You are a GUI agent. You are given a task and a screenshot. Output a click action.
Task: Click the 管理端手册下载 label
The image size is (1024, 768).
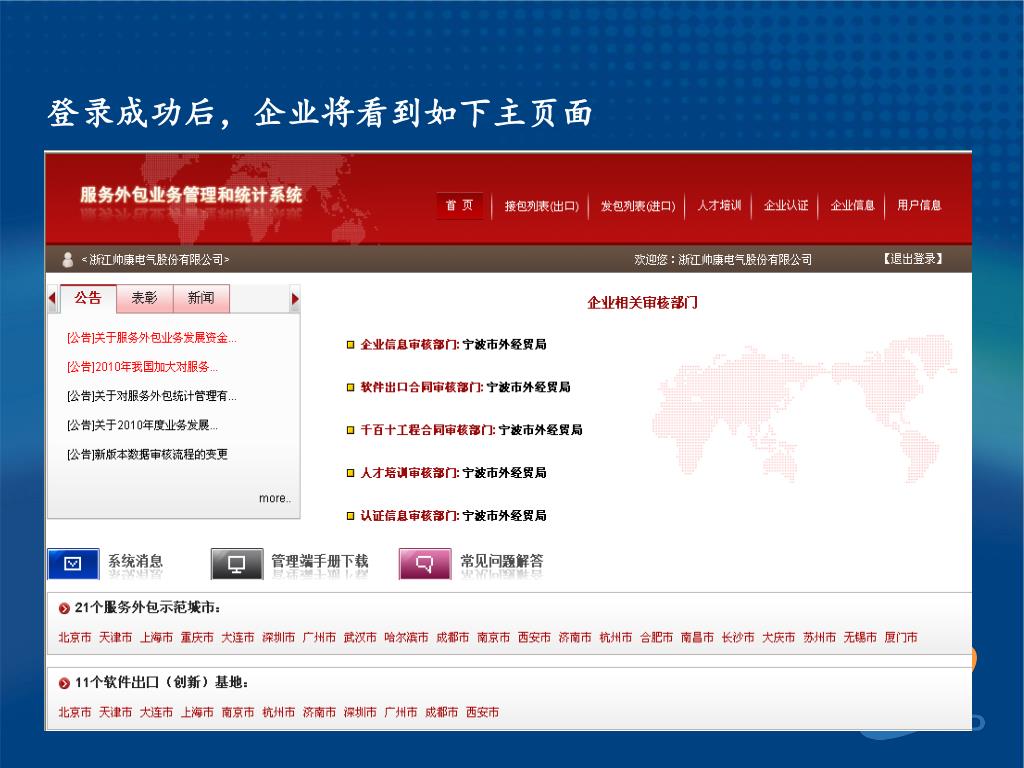[x=320, y=561]
